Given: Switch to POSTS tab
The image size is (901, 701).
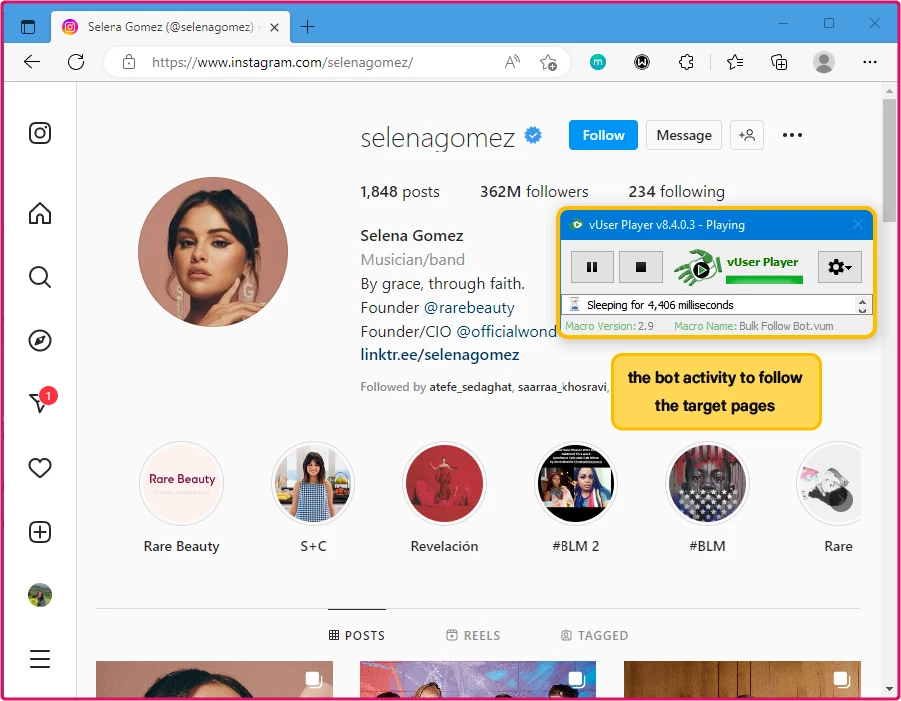Looking at the screenshot, I should (357, 635).
